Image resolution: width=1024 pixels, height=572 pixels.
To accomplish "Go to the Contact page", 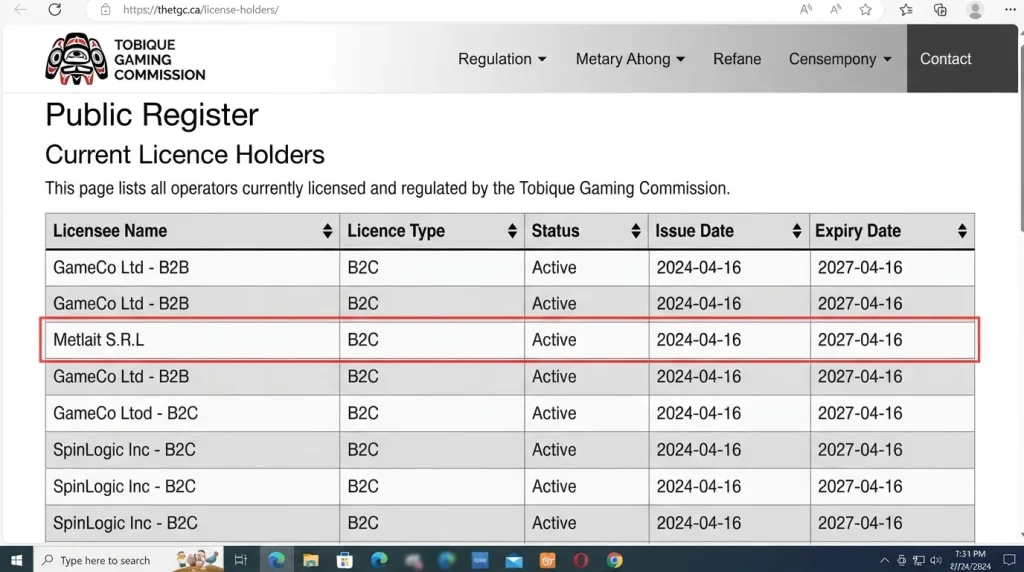I will 945,59.
